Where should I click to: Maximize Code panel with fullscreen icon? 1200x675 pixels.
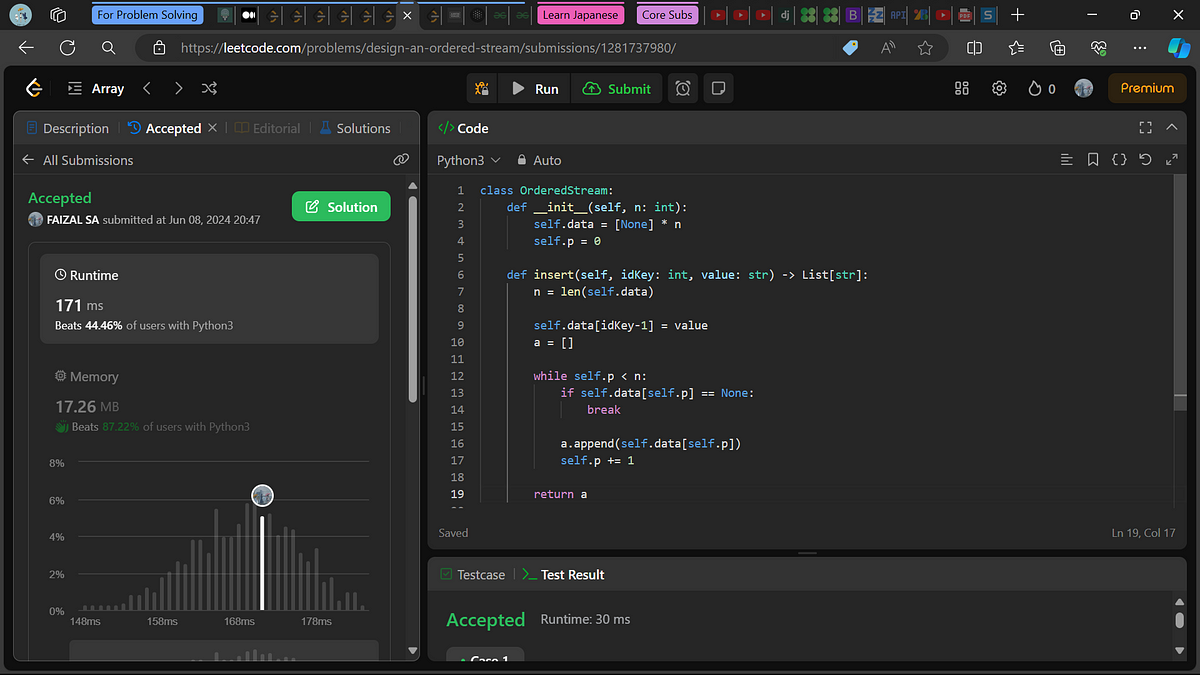tap(1146, 128)
